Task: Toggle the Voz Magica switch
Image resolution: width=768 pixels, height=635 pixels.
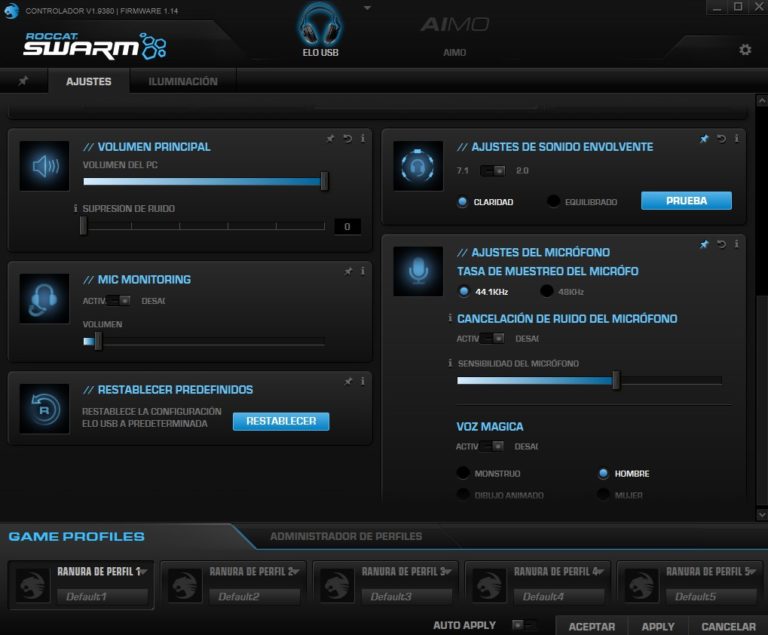Action: point(493,446)
